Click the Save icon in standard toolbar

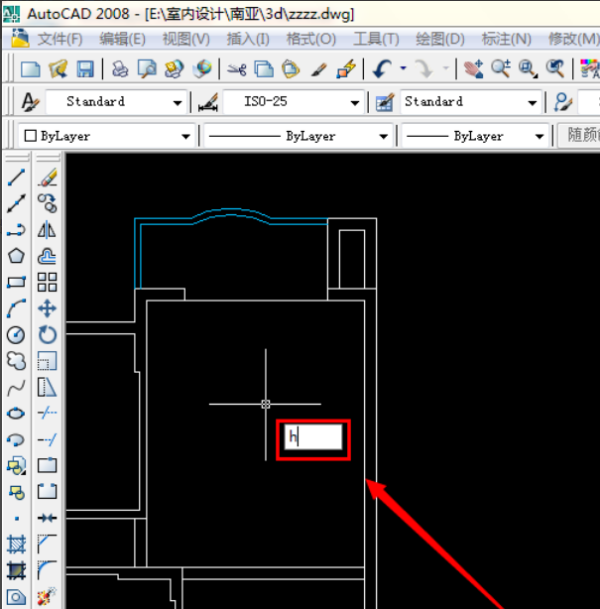85,69
